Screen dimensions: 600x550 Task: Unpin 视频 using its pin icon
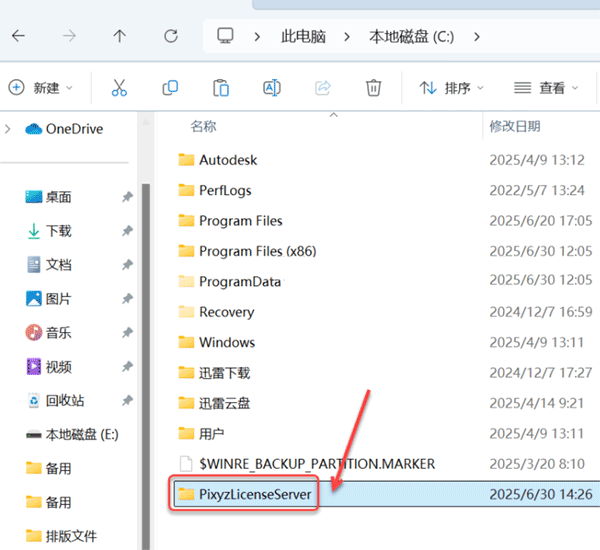point(127,366)
